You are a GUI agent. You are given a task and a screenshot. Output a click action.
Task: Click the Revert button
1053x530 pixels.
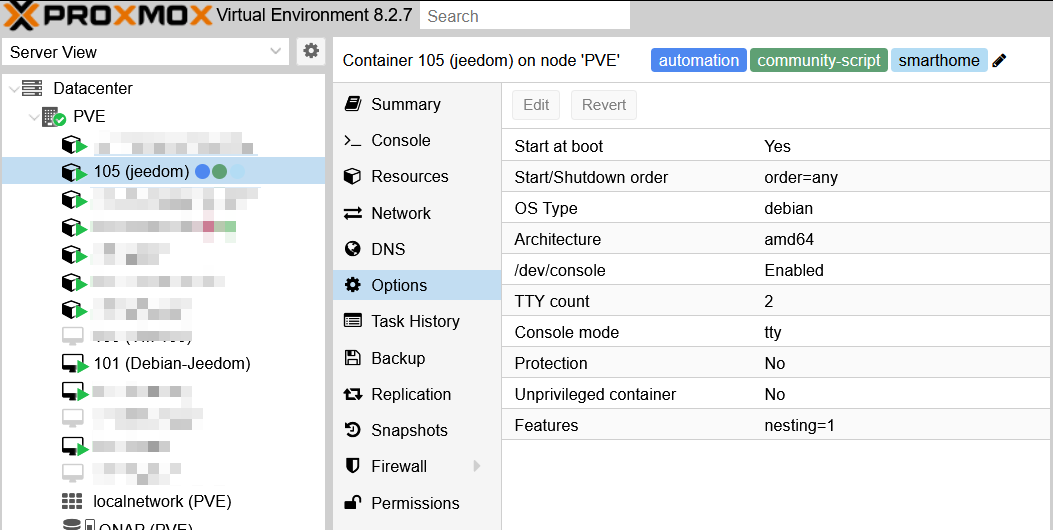[604, 105]
